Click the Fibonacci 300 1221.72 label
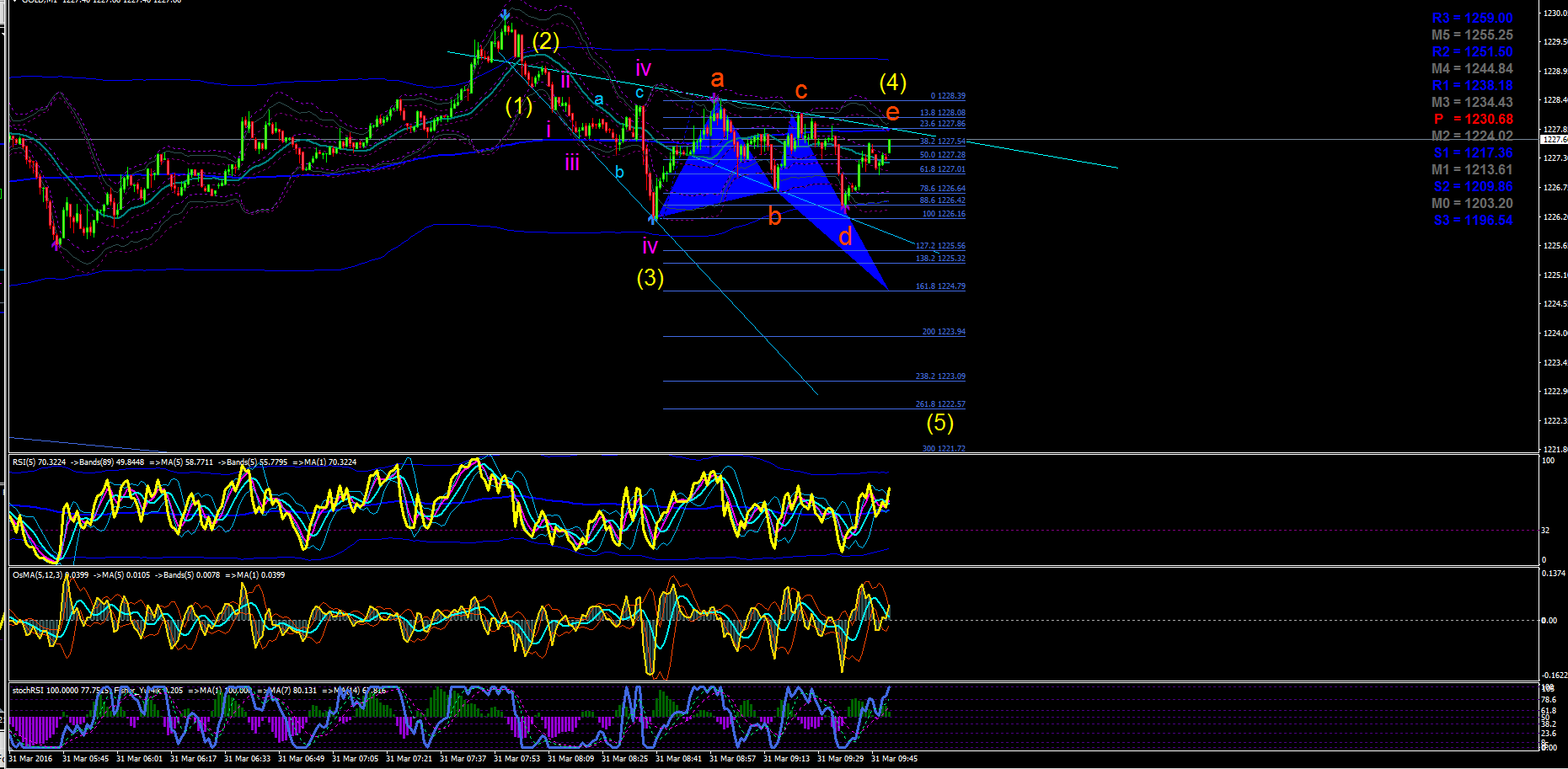1568x769 pixels. pyautogui.click(x=944, y=449)
